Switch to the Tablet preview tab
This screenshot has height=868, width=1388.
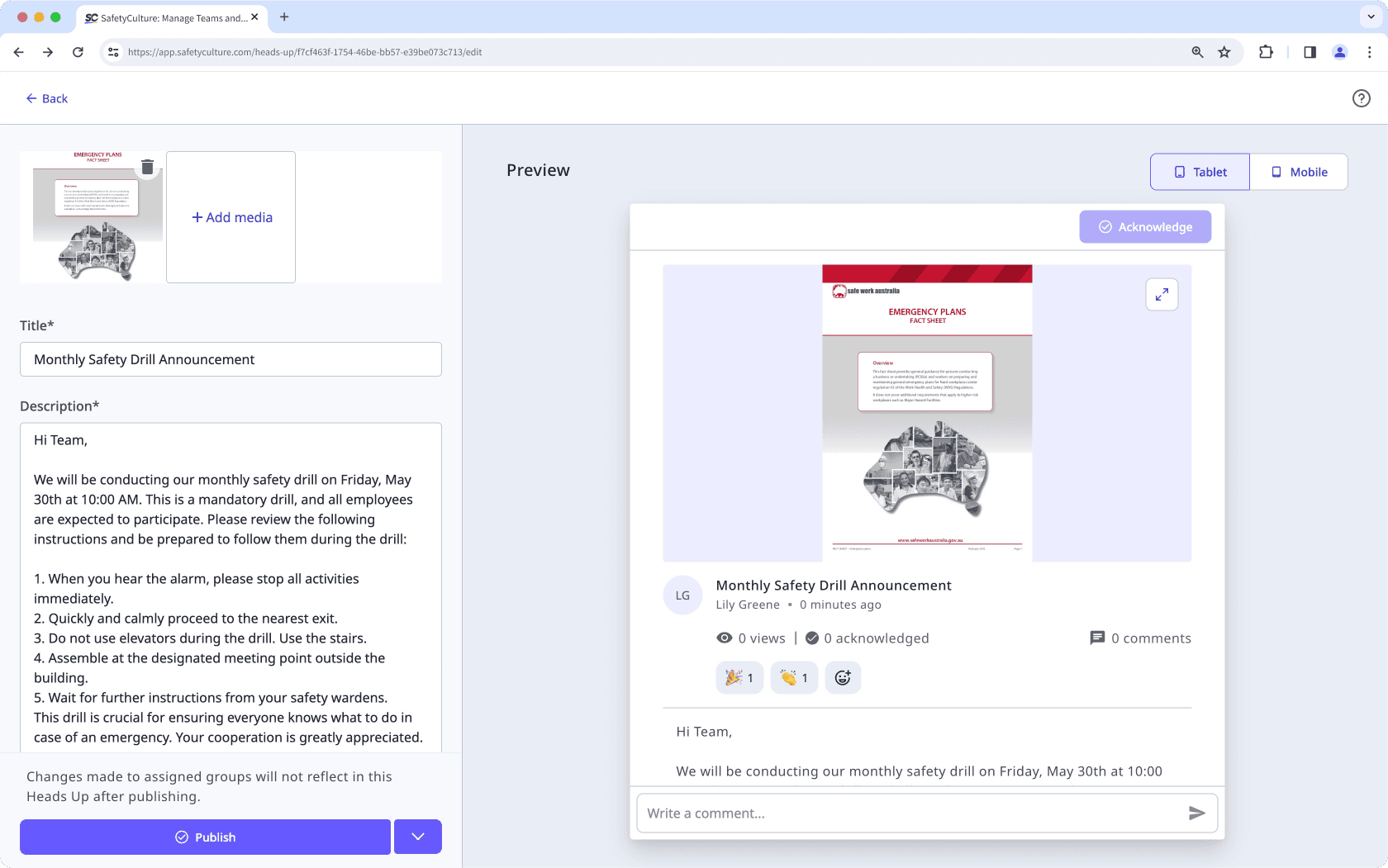[x=1199, y=171]
